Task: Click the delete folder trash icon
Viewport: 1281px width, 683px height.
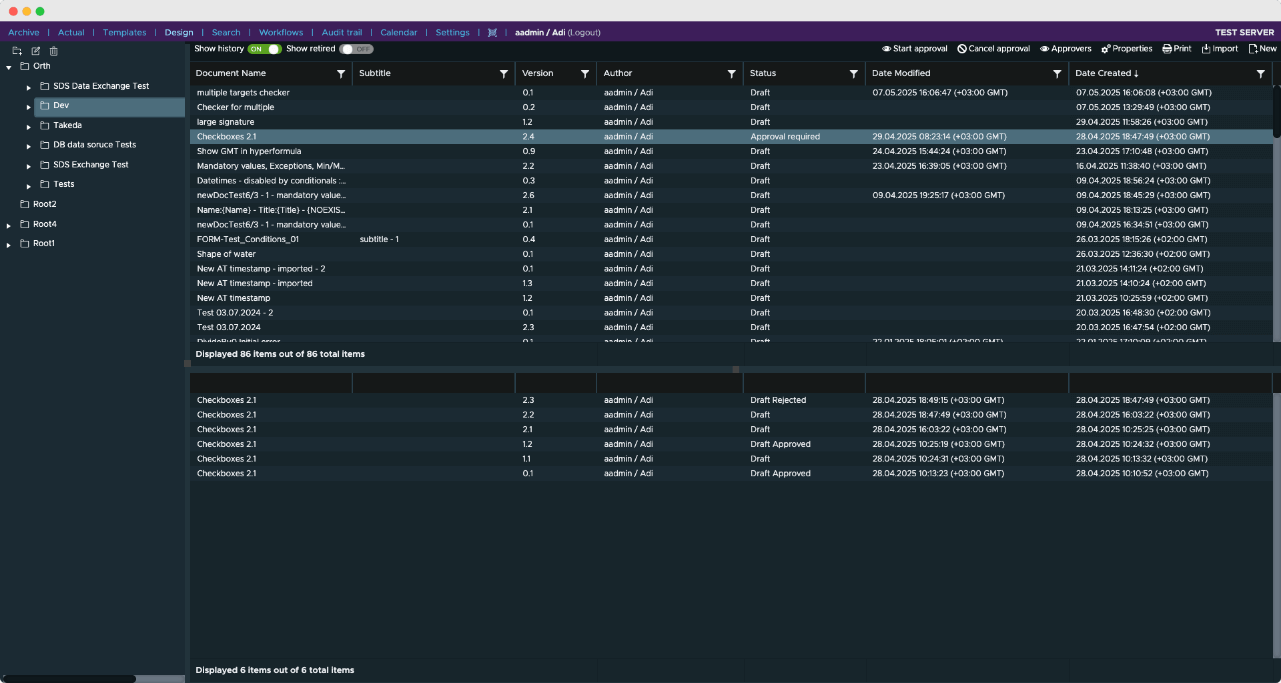Action: [54, 51]
